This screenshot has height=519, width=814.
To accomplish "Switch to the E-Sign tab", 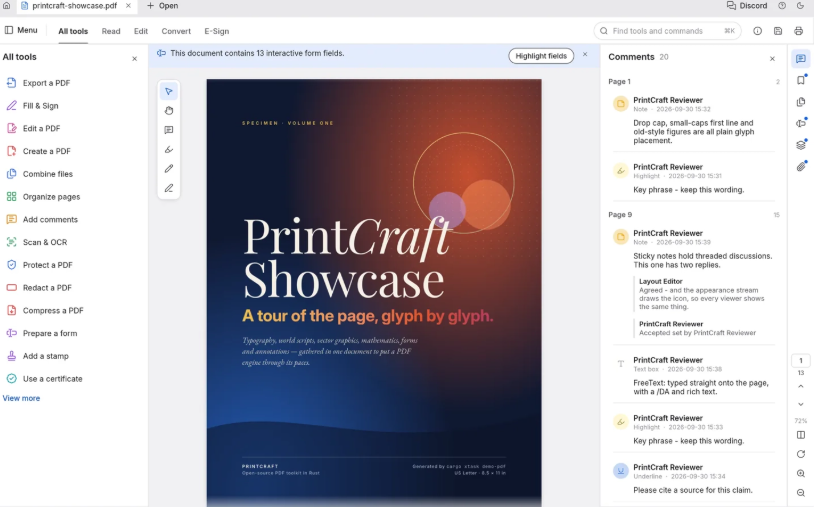I will coord(216,31).
